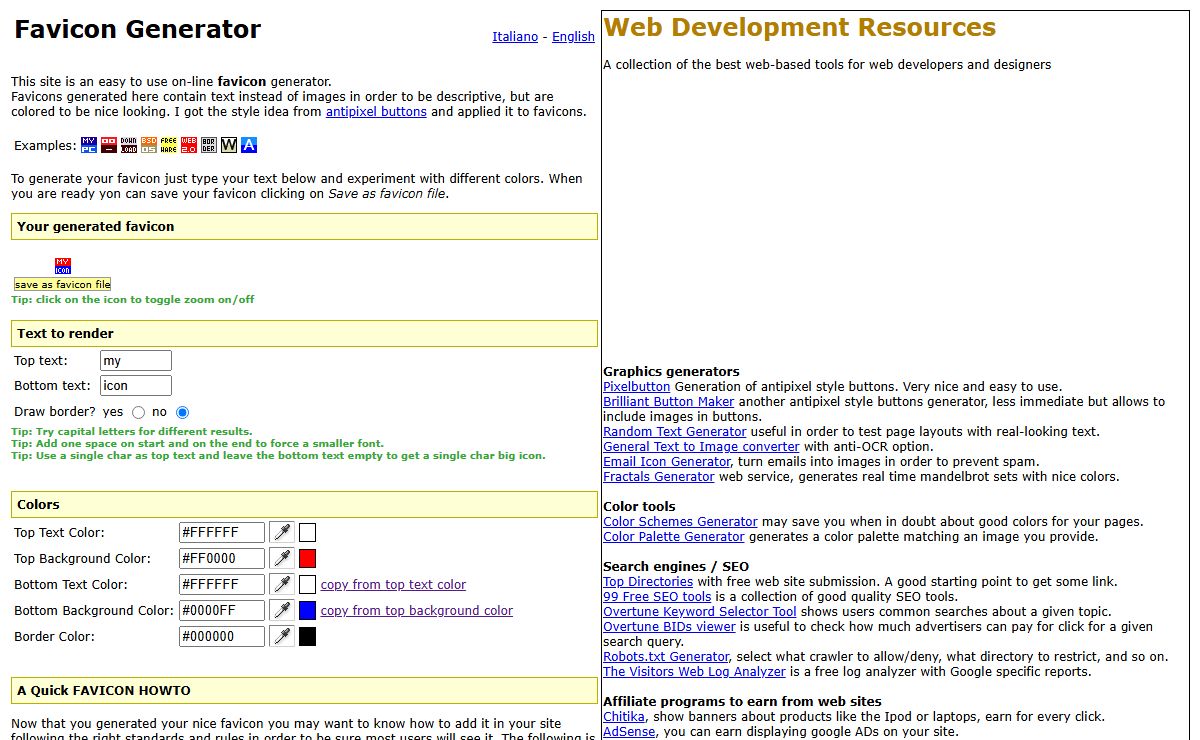The width and height of the screenshot is (1200, 740).
Task: Click the 'Your generated favicon' section header
Action: tap(304, 227)
